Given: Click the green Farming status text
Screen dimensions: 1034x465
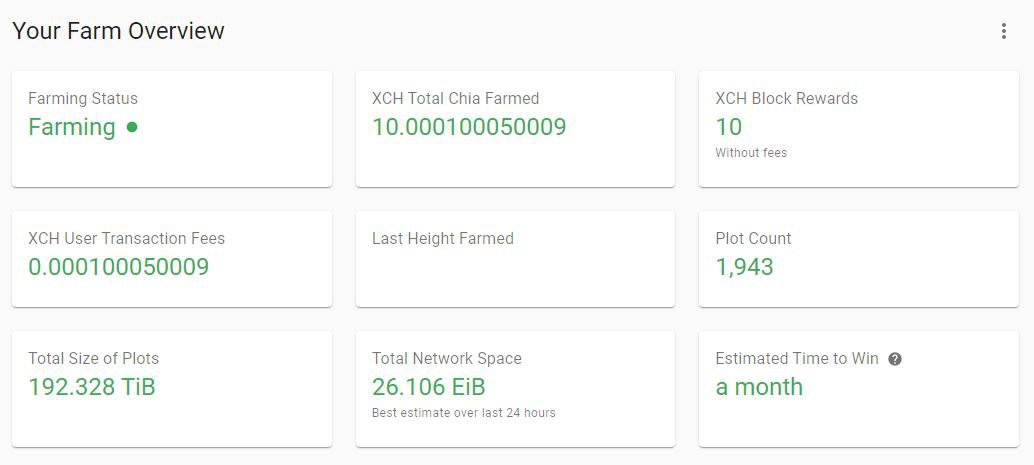Looking at the screenshot, I should [x=72, y=127].
